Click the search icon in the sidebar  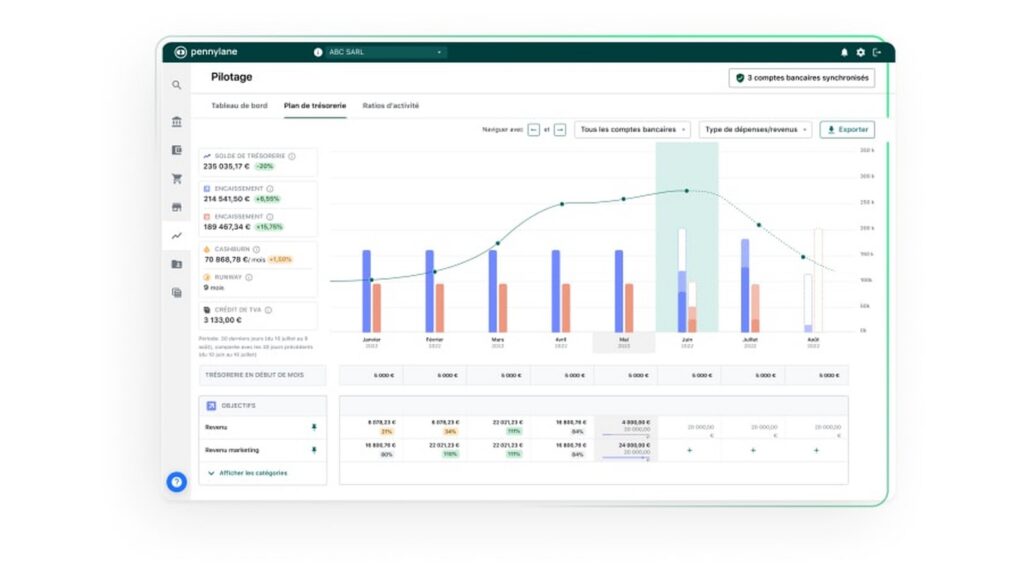pos(177,86)
